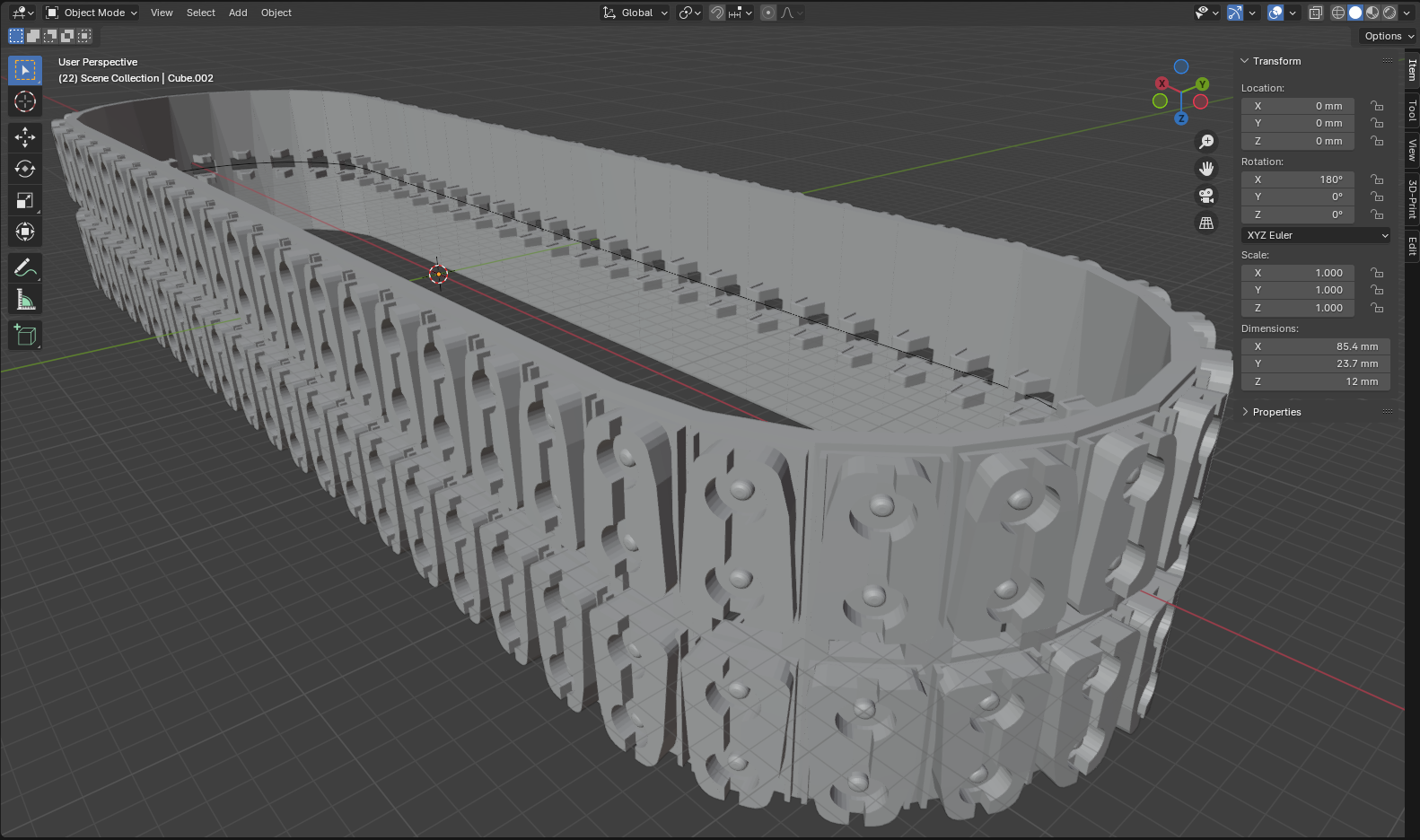Select the Add Cube tool
This screenshot has height=840, width=1420.
[25, 336]
